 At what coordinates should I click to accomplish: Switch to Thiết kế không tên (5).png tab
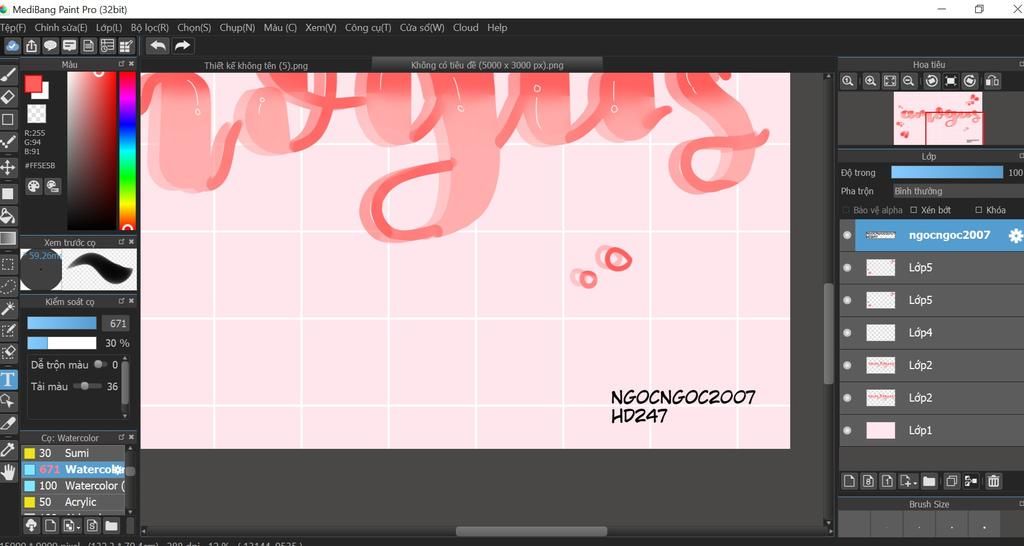(x=256, y=65)
